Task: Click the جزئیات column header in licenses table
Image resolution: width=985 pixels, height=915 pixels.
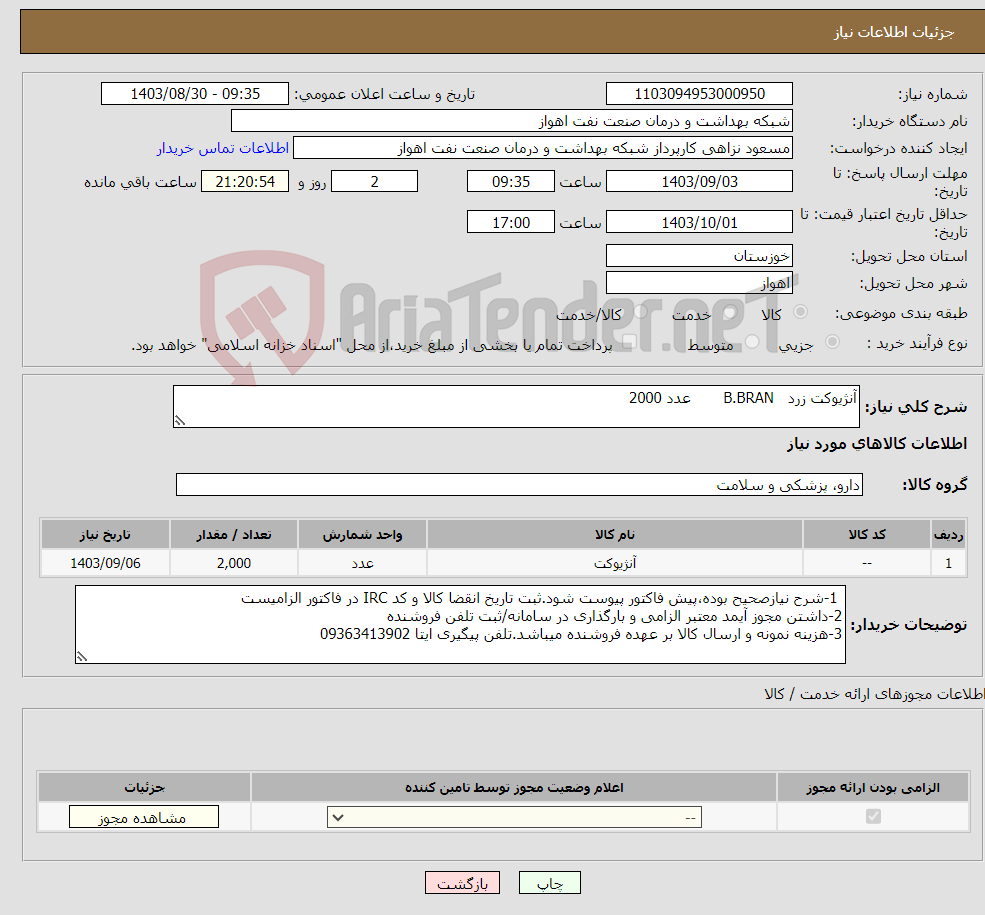Action: [x=144, y=788]
